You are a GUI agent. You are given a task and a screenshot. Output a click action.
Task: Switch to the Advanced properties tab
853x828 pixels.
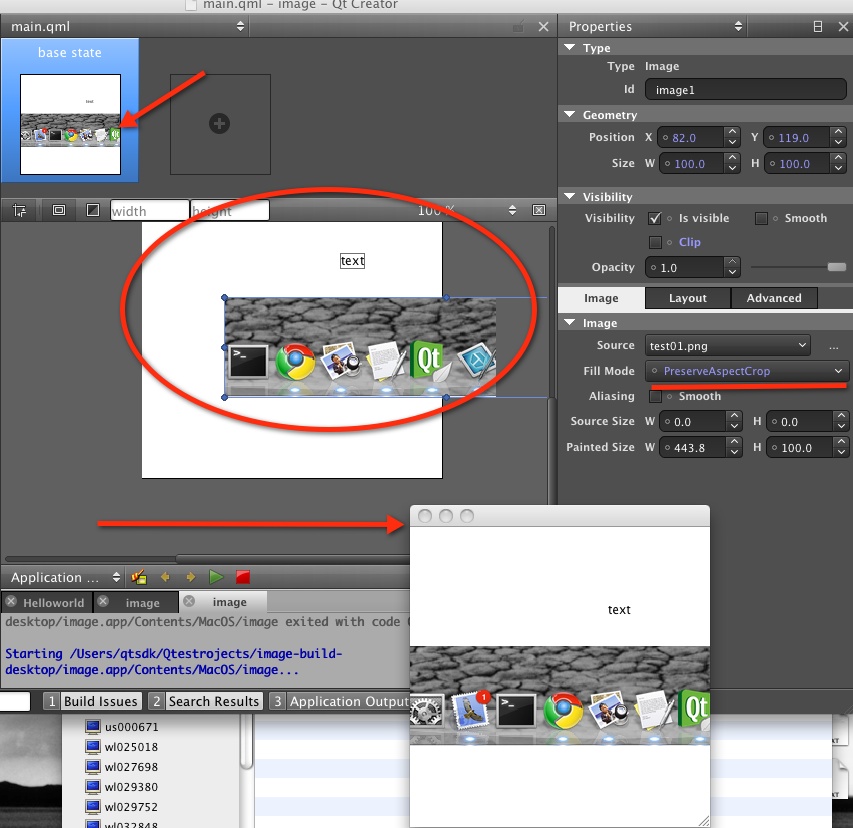774,298
